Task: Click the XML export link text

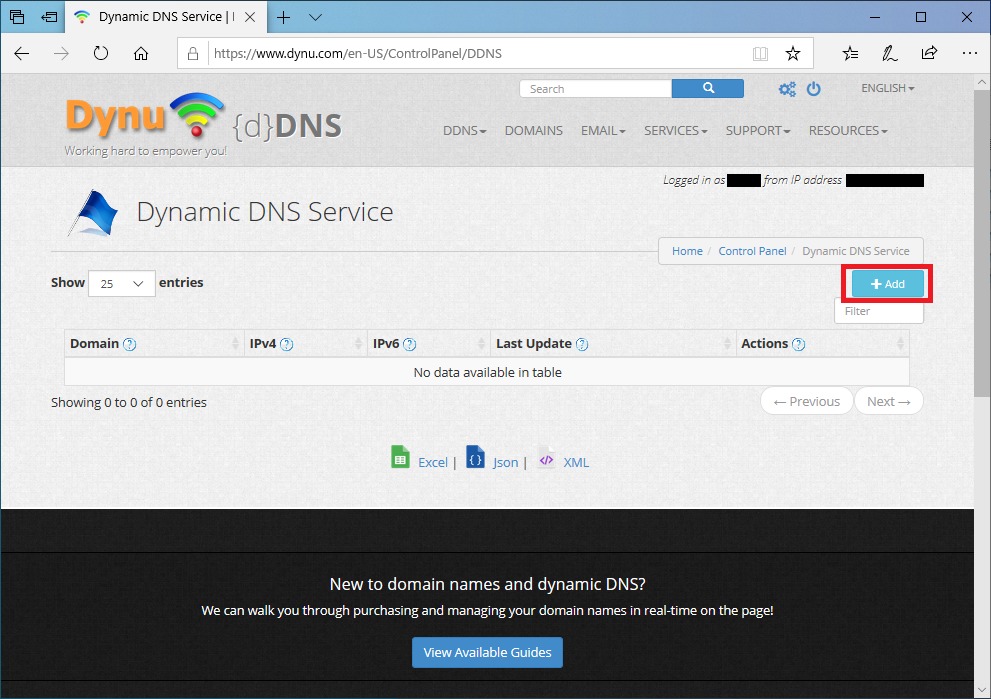Action: (x=576, y=463)
